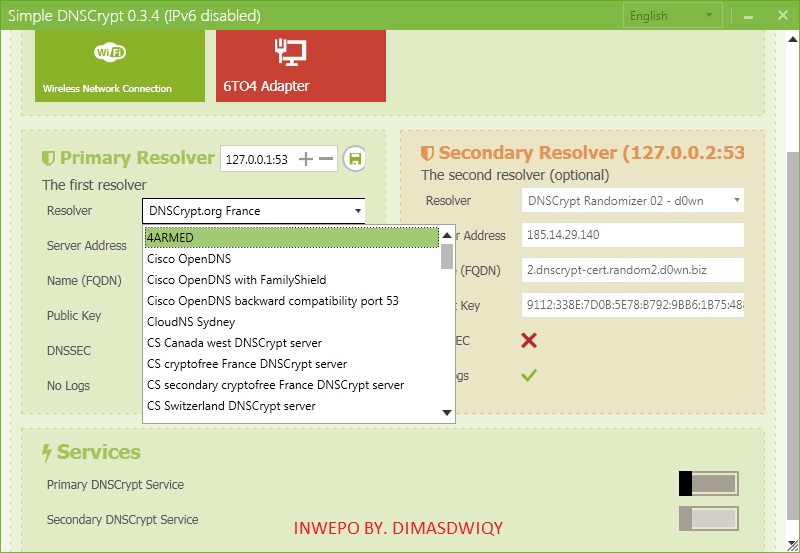800x553 pixels.
Task: Click the primary Name (FQDN) label
Action: tap(84, 281)
